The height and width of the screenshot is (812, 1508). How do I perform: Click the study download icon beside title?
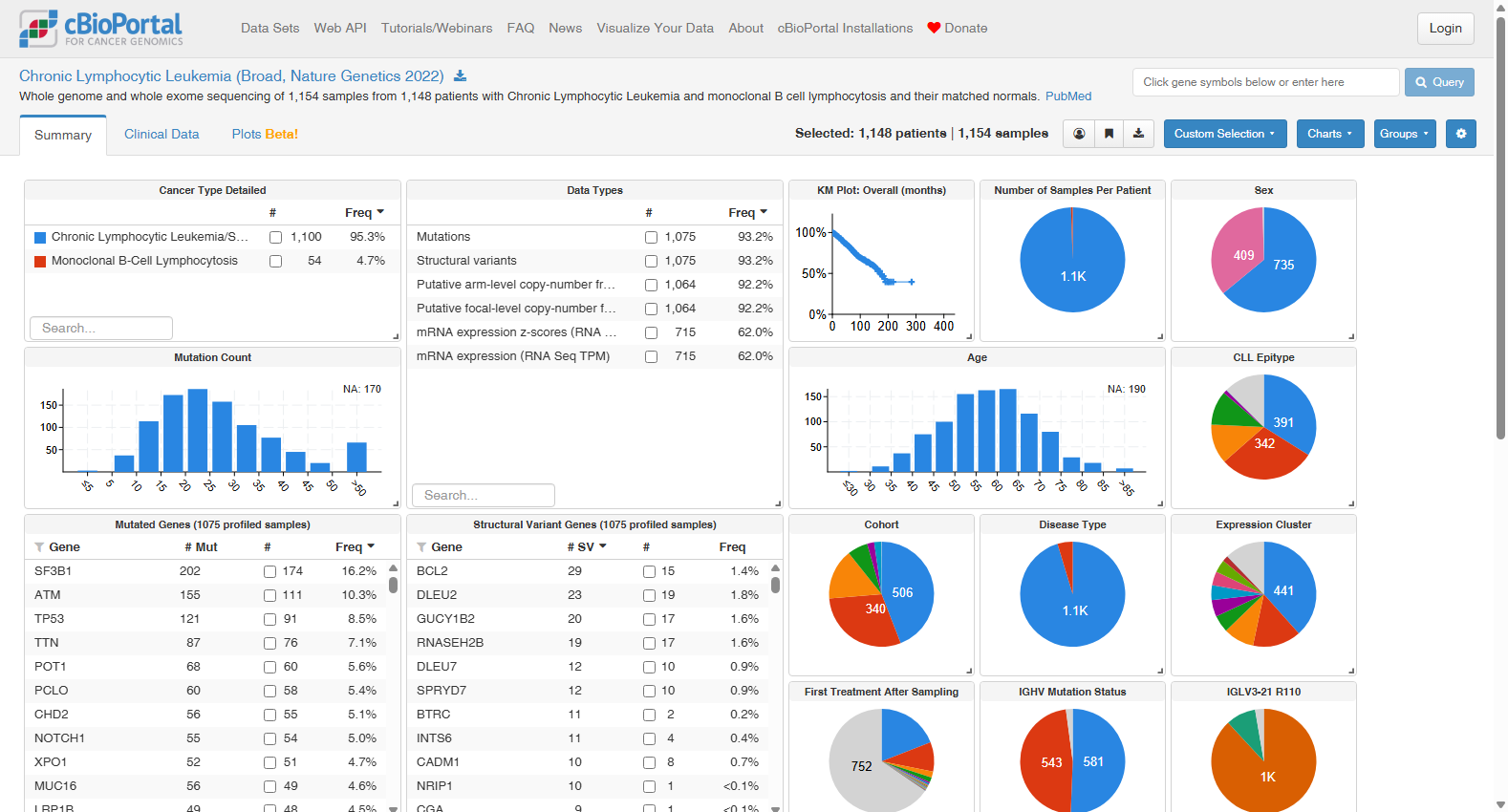(460, 76)
